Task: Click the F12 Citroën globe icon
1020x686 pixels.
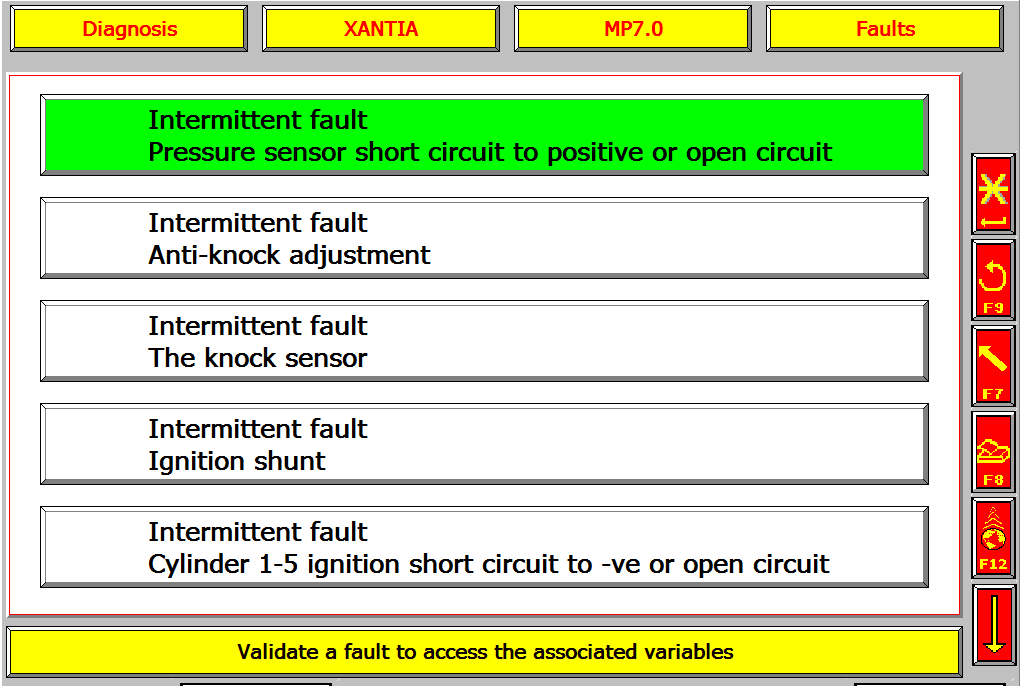Action: point(993,538)
